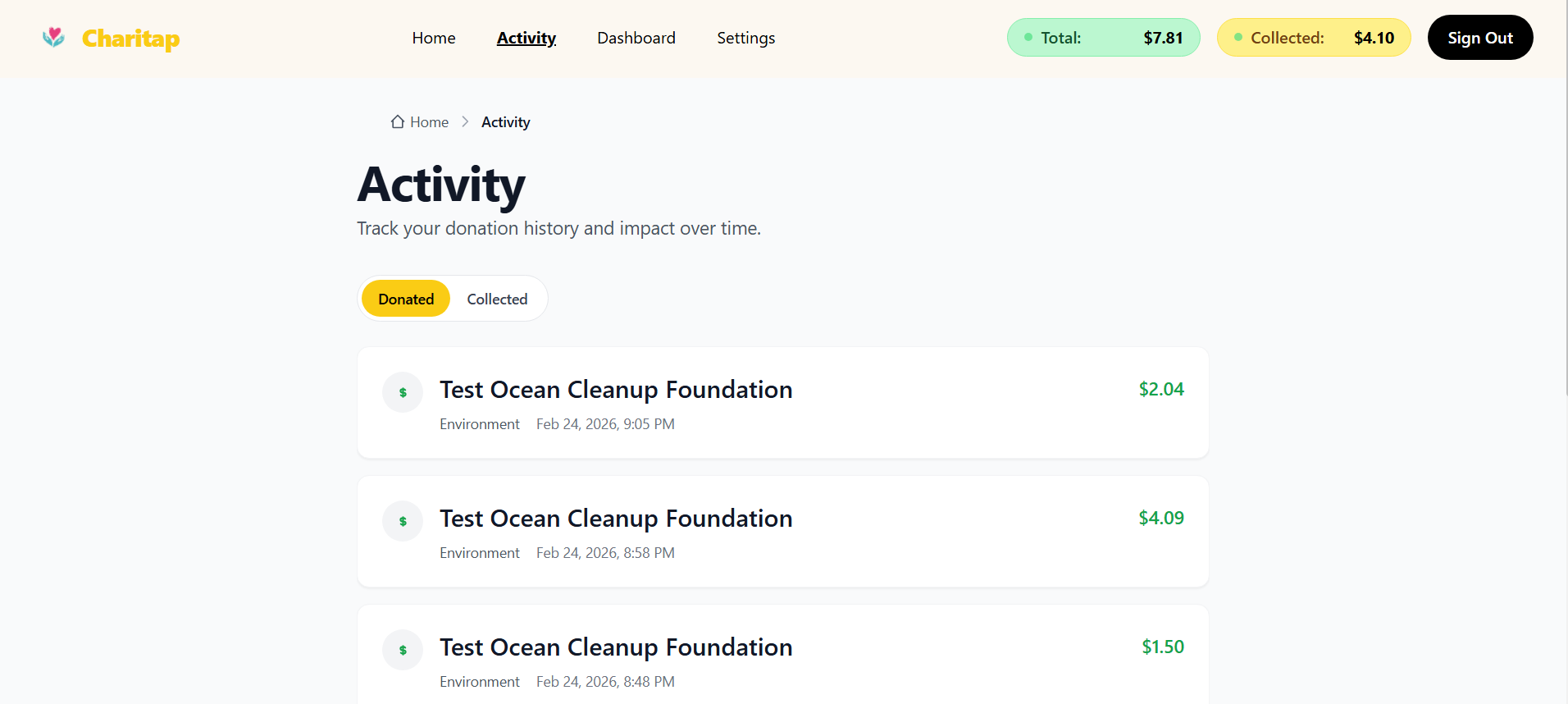The width and height of the screenshot is (1568, 704).
Task: Click the Charitap brand name
Action: [x=130, y=38]
